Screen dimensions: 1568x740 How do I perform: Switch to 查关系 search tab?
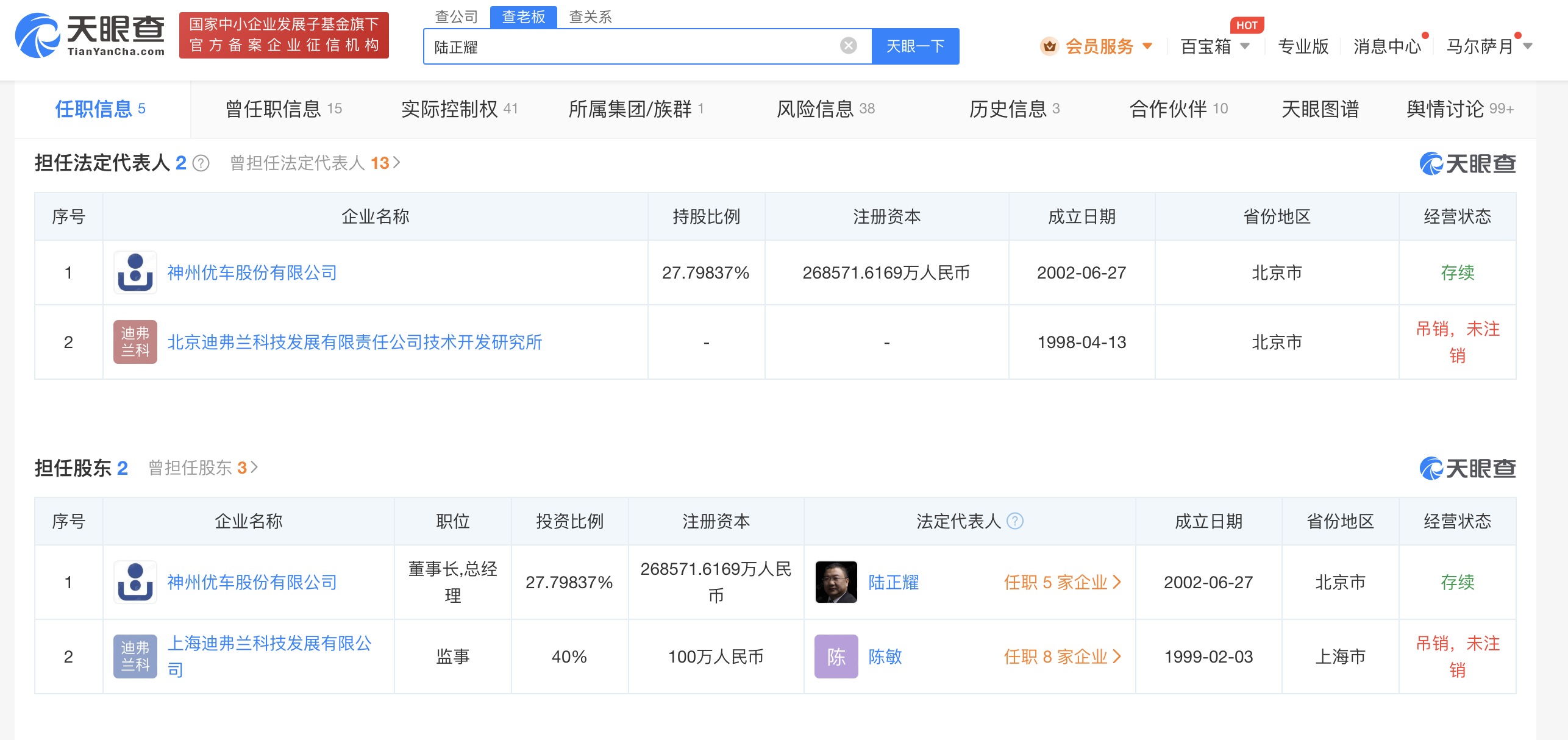[x=590, y=16]
